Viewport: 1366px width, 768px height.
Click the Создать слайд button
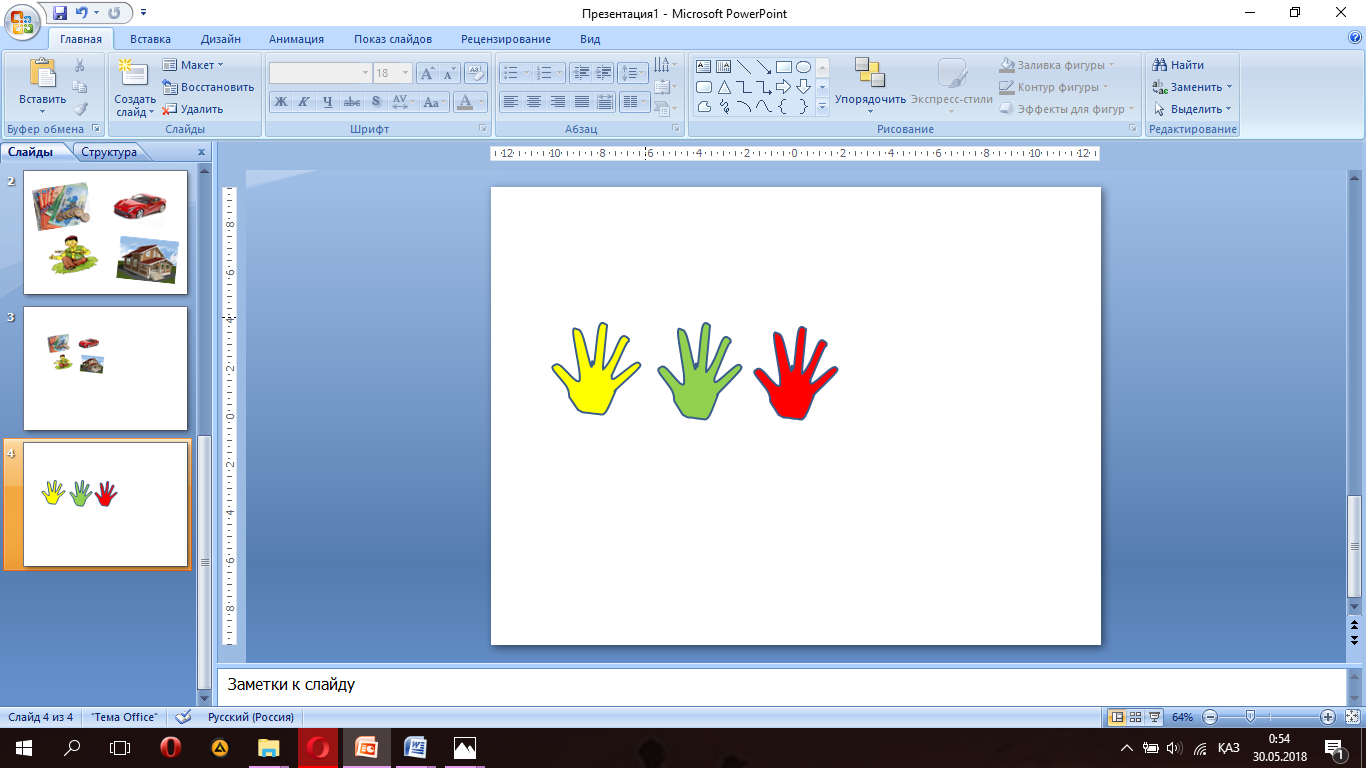[134, 86]
